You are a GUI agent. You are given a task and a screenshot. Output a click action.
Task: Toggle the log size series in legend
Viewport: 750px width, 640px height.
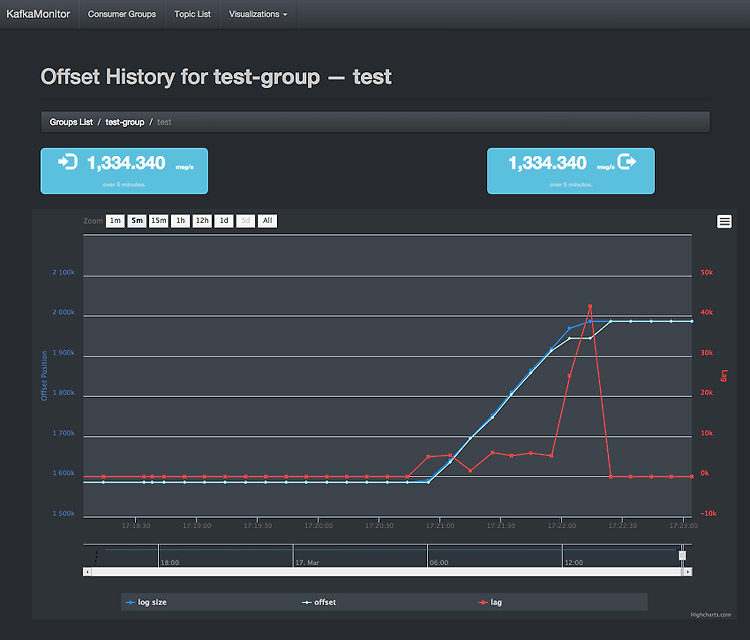pyautogui.click(x=146, y=602)
